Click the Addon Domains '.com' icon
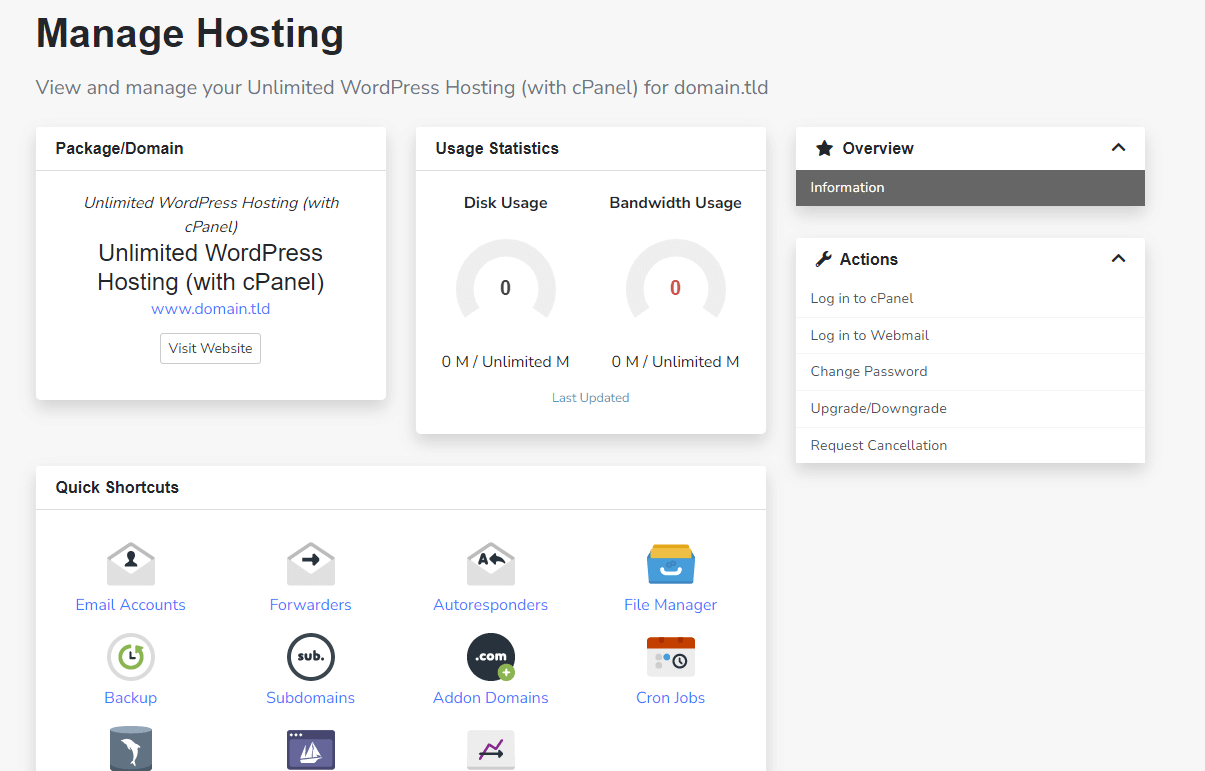Image resolution: width=1205 pixels, height=771 pixels. tap(491, 657)
